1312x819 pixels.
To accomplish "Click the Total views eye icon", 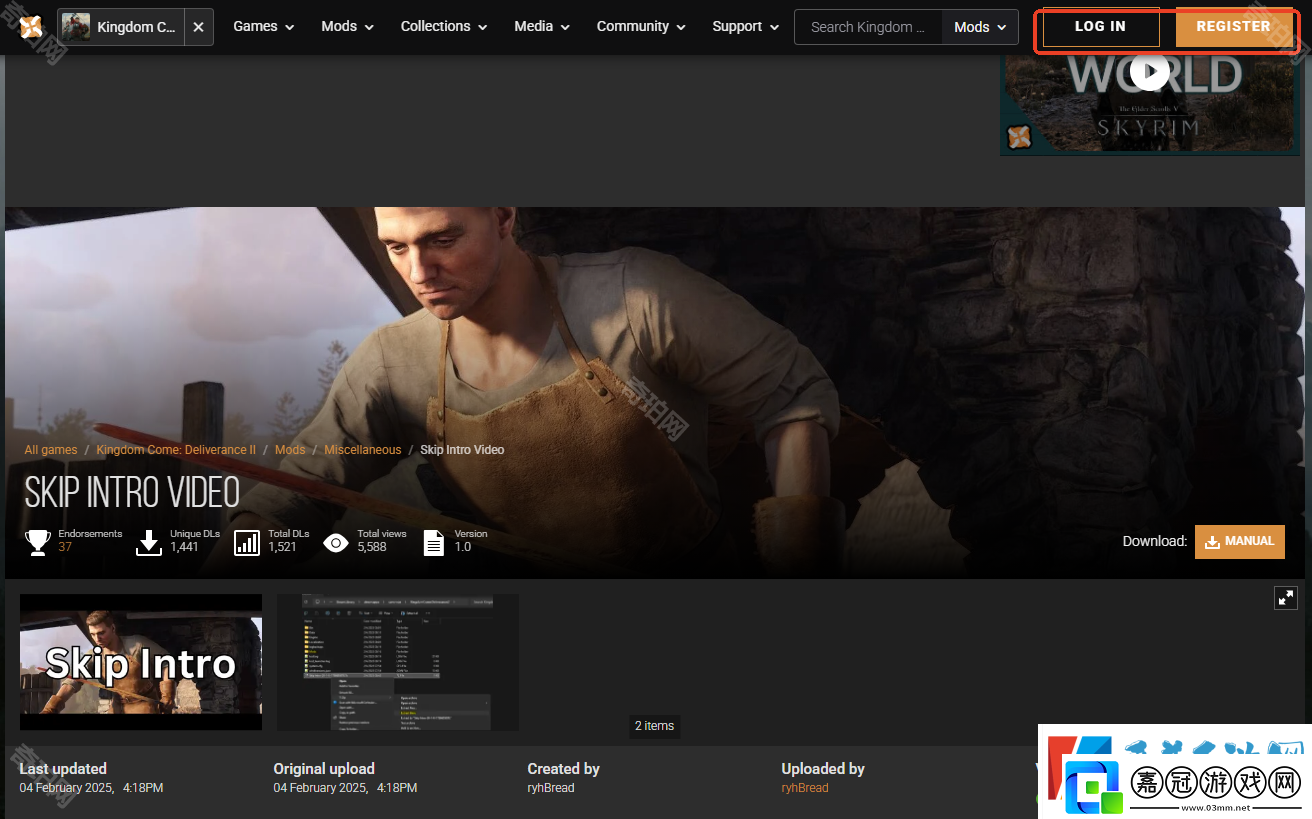I will [336, 543].
